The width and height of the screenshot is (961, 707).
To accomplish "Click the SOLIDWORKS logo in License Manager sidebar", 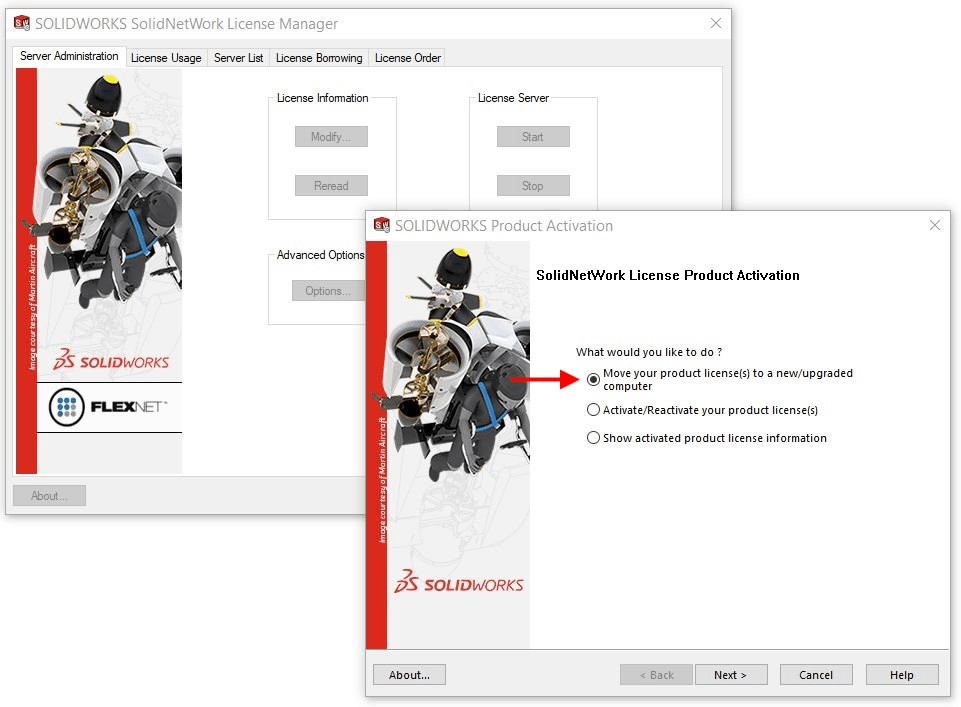I will click(x=111, y=360).
